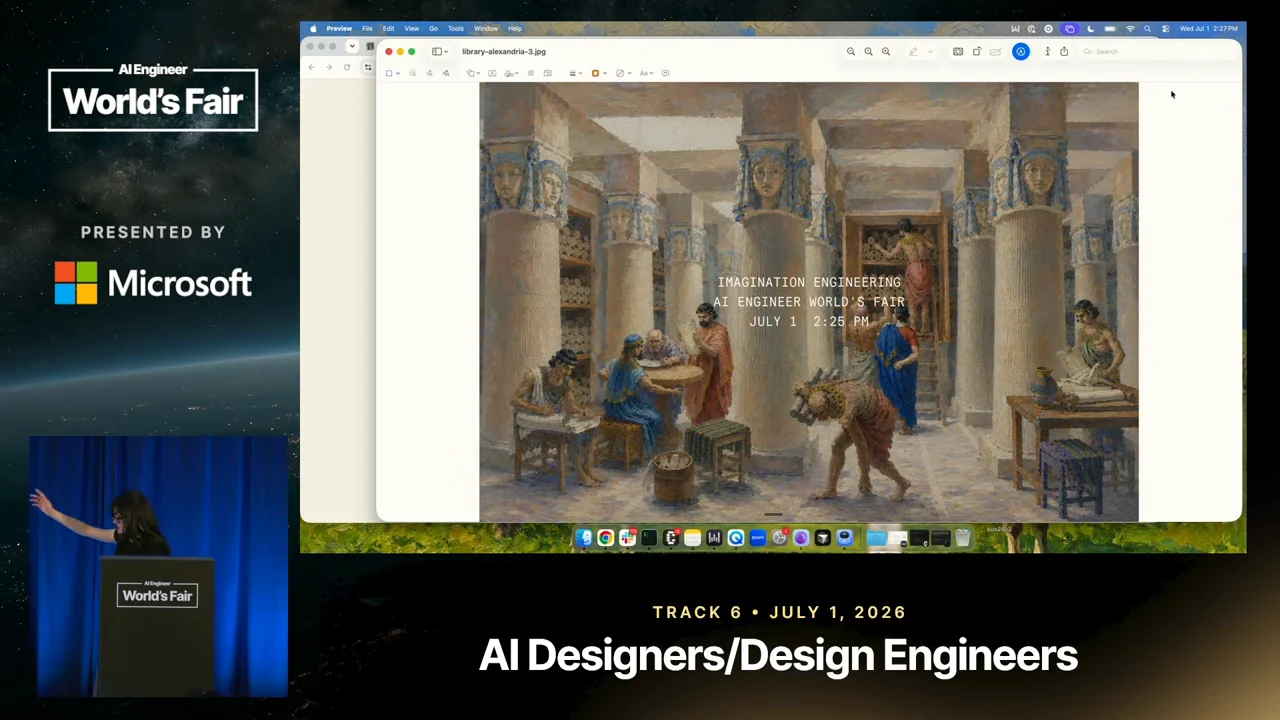
Task: Click the zoom to fit magnifier
Action: (868, 51)
